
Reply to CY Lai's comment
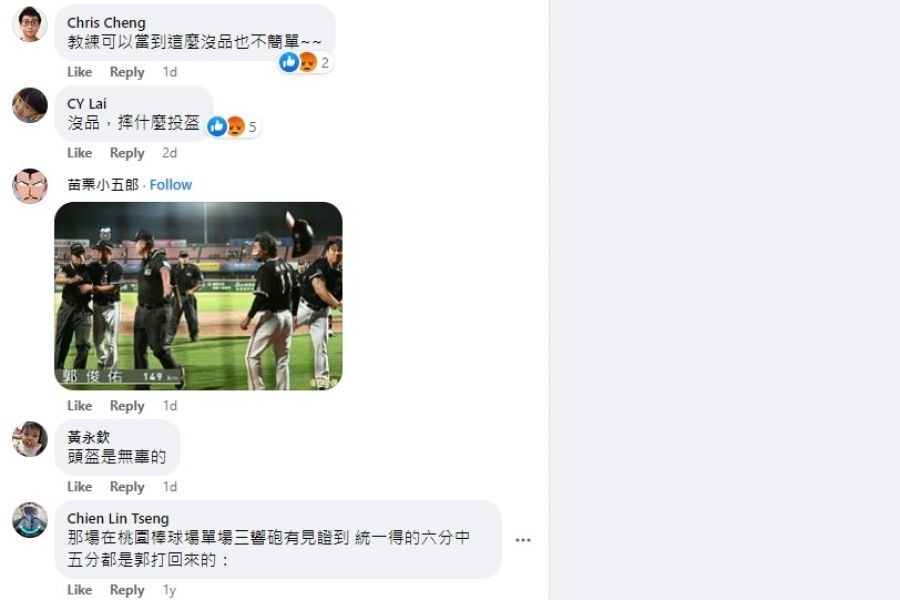[x=127, y=153]
